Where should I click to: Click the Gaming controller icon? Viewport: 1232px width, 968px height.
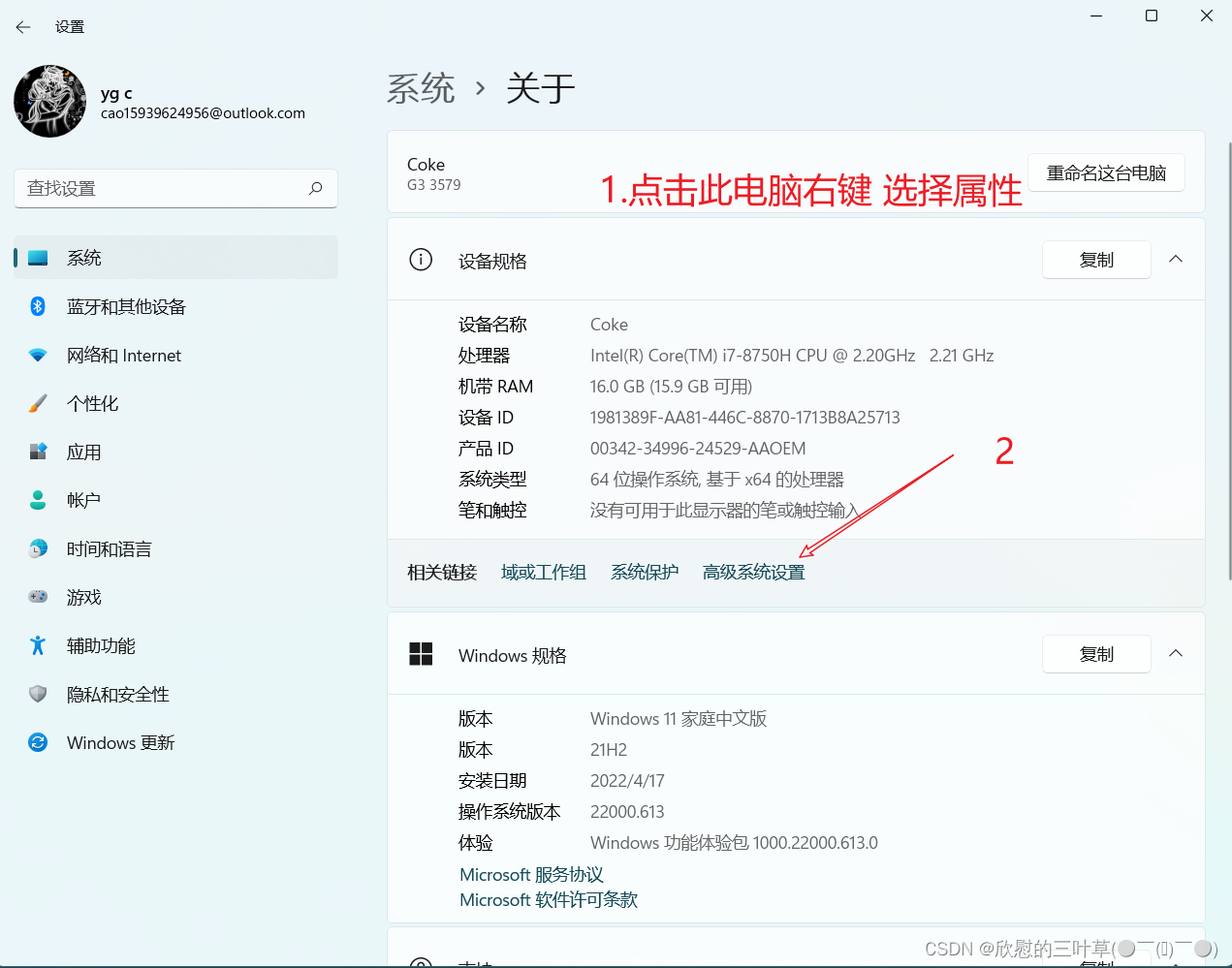[38, 597]
